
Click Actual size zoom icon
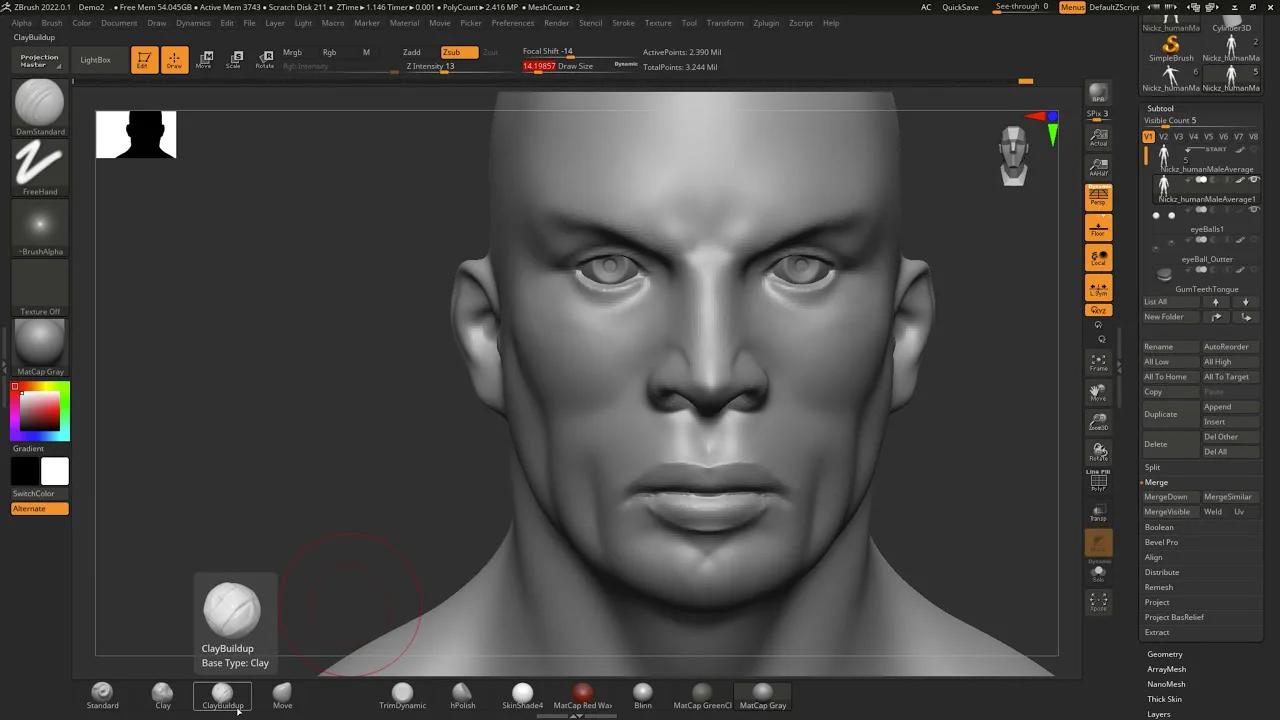point(1098,137)
